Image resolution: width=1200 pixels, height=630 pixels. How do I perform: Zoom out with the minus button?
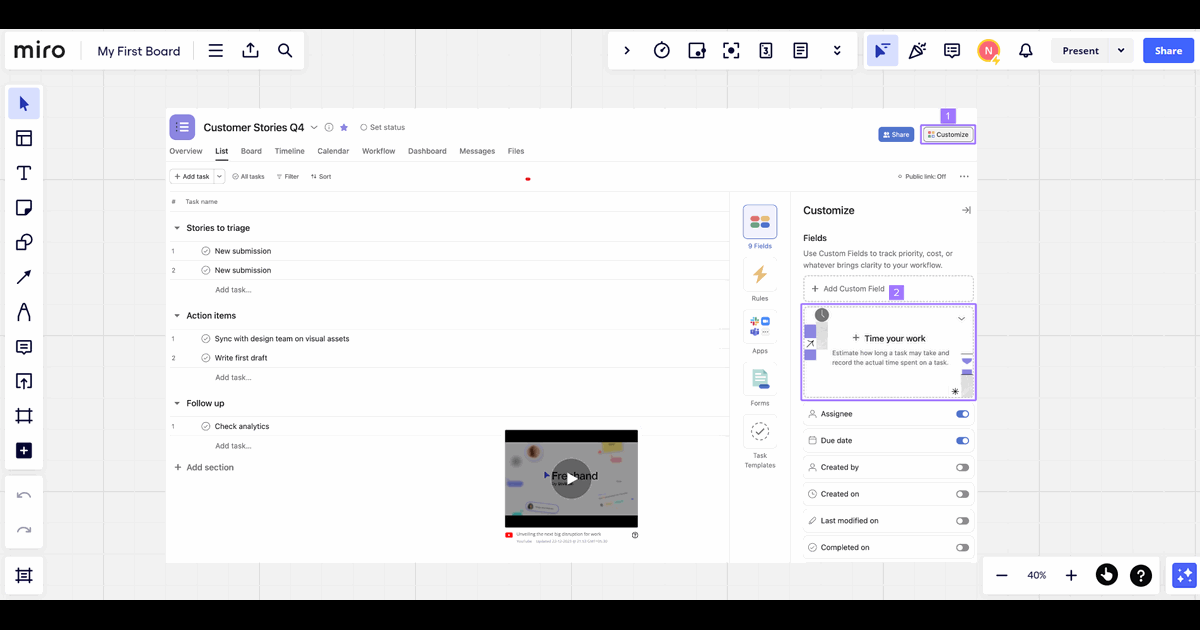coord(1002,575)
